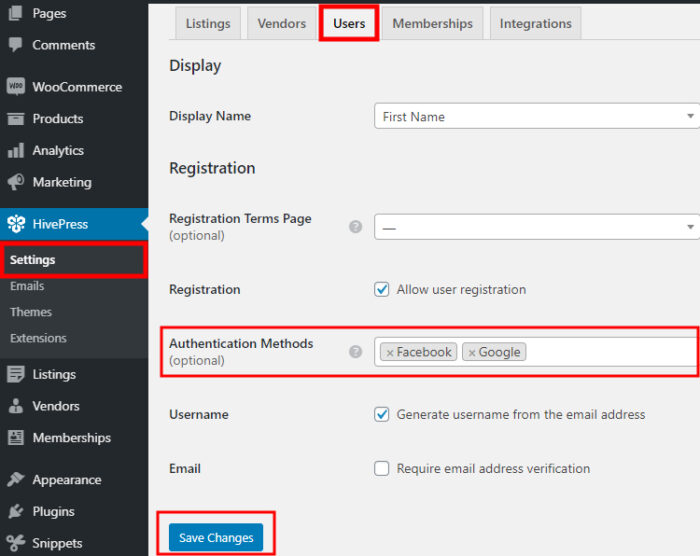Click the Plugins plug icon

(x=16, y=511)
